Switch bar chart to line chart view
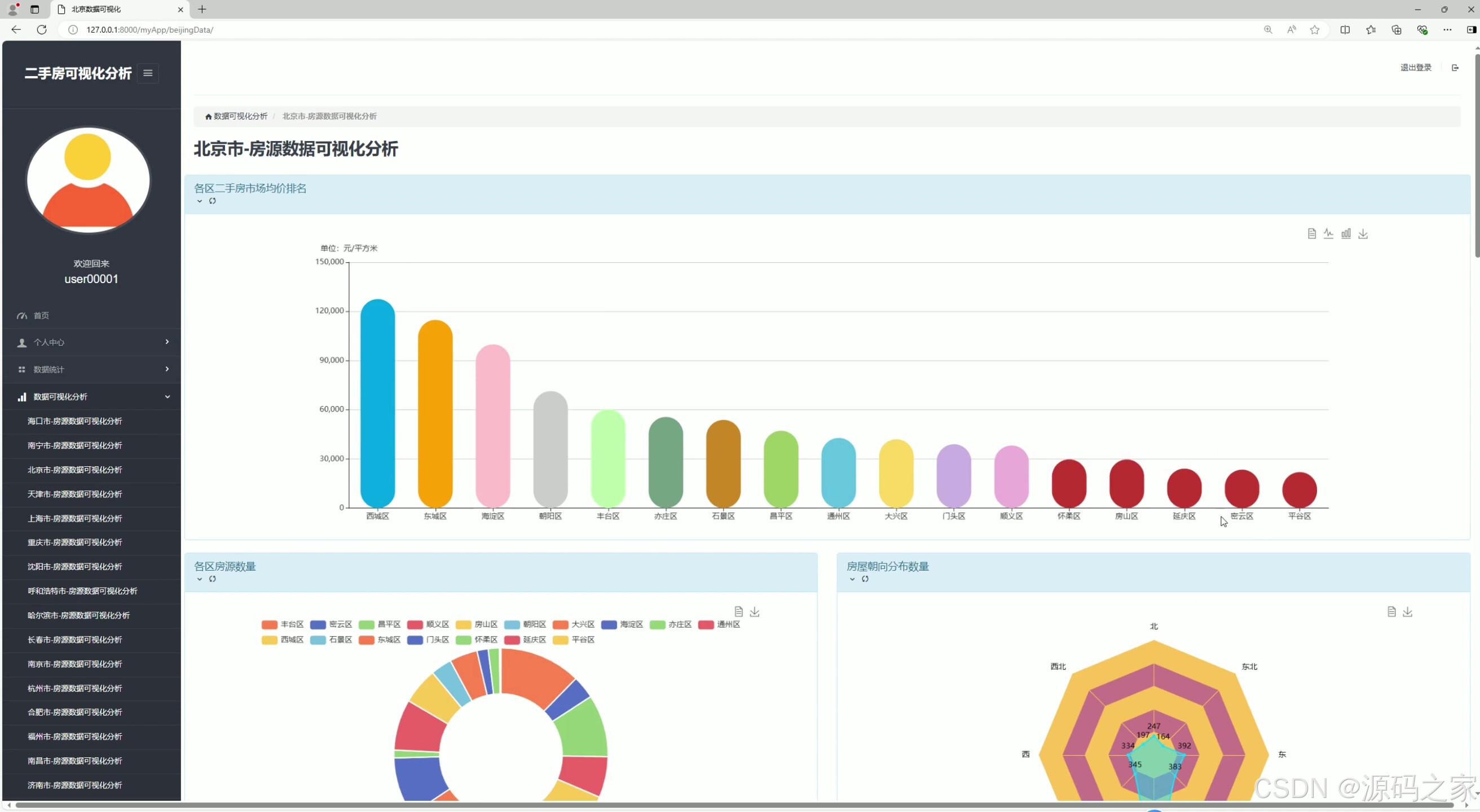Image resolution: width=1480 pixels, height=812 pixels. (x=1328, y=233)
